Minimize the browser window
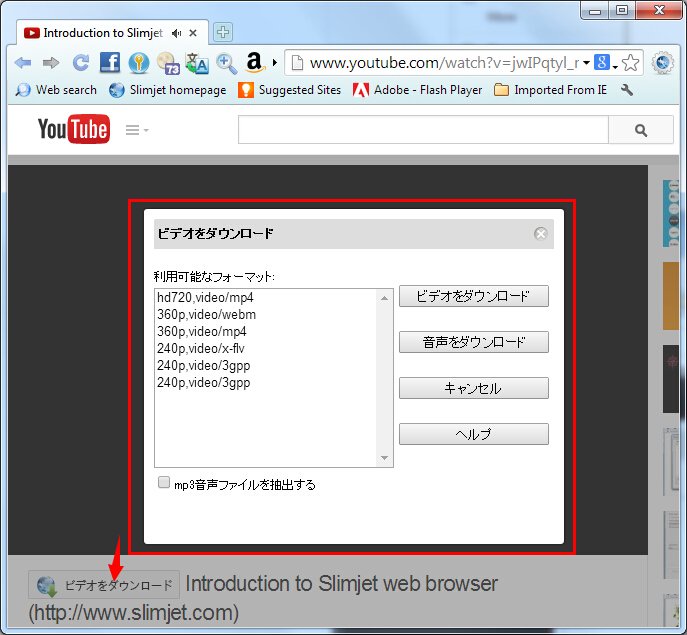Image resolution: width=687 pixels, height=635 pixels. pos(595,11)
